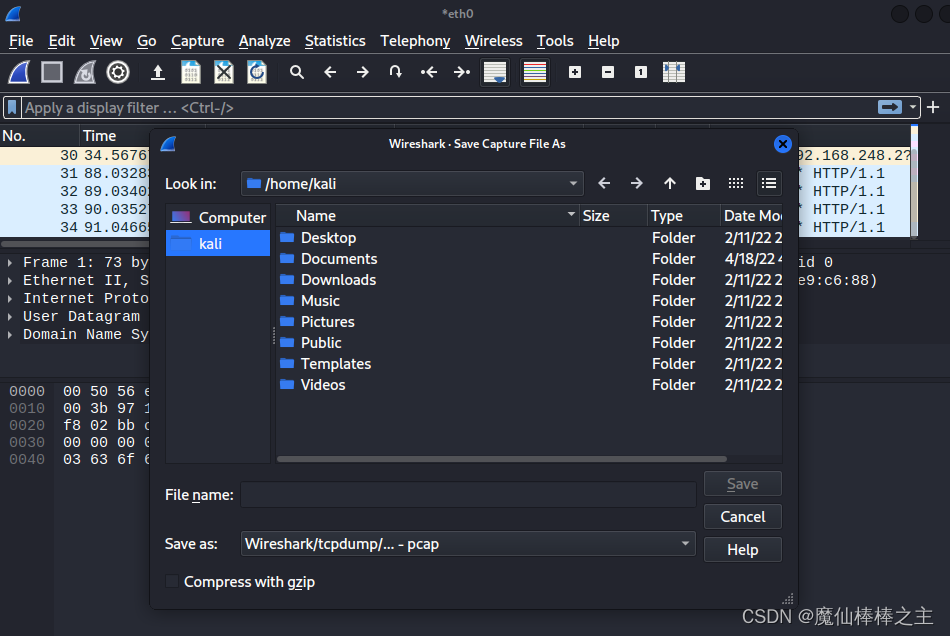
Task: Cancel the save dialog
Action: (x=743, y=517)
